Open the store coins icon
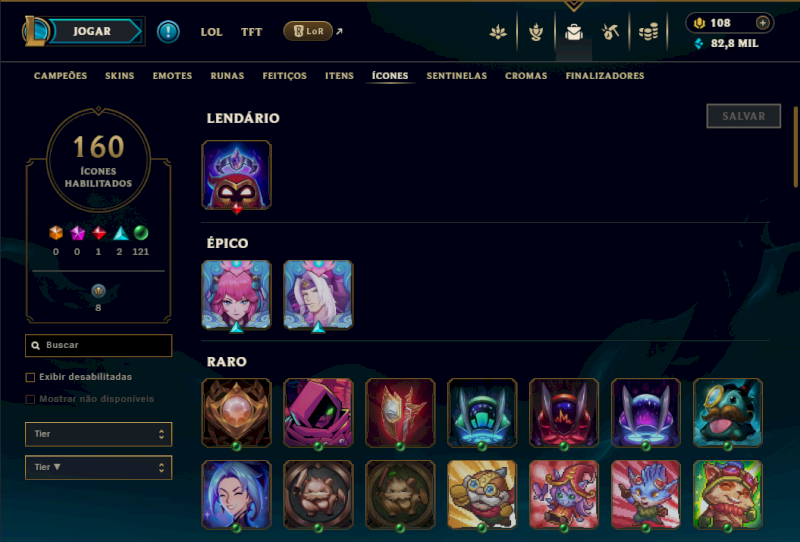This screenshot has width=800, height=542. [x=648, y=32]
